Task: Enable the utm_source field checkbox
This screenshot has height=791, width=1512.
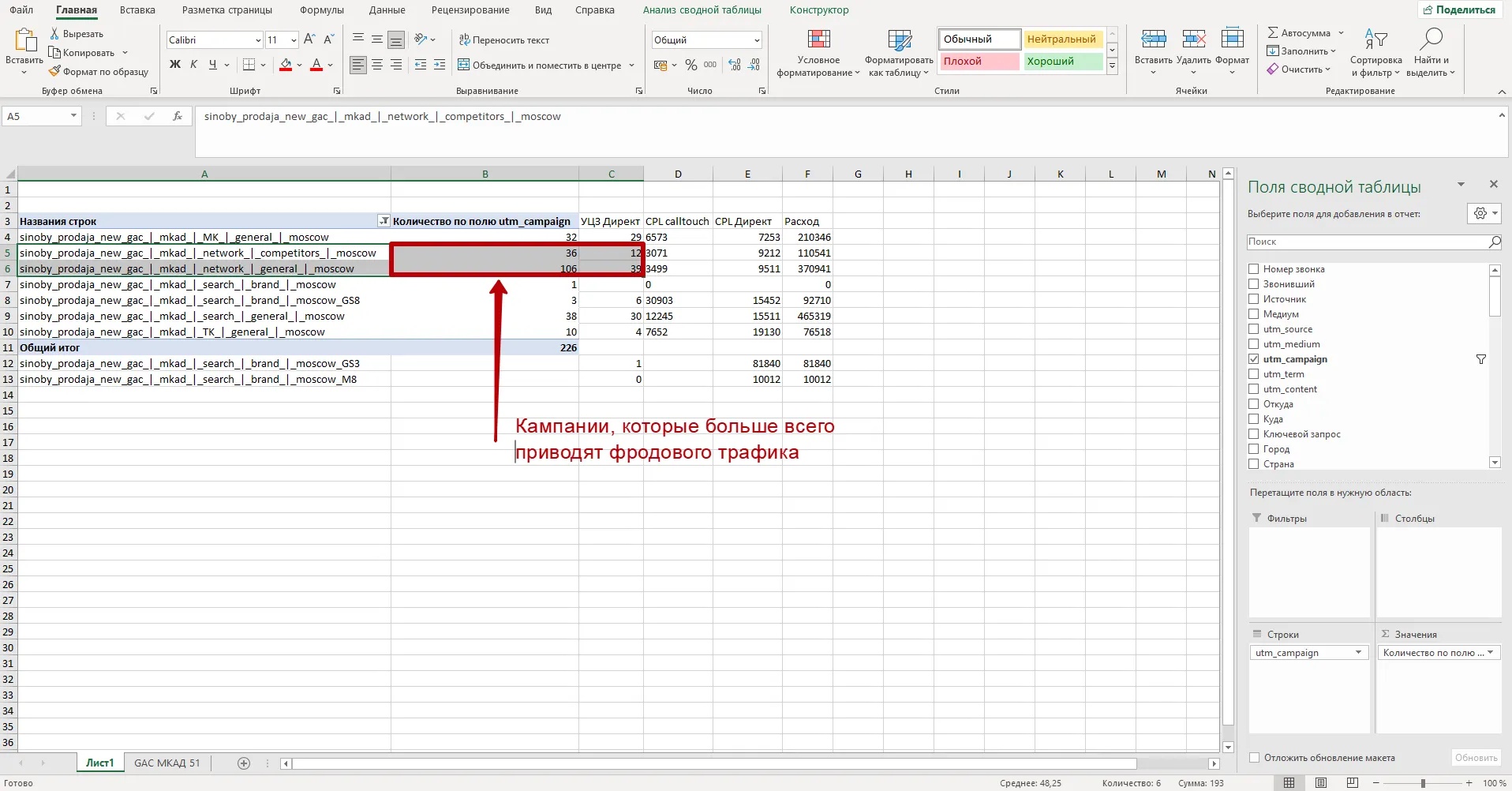Action: click(x=1254, y=329)
